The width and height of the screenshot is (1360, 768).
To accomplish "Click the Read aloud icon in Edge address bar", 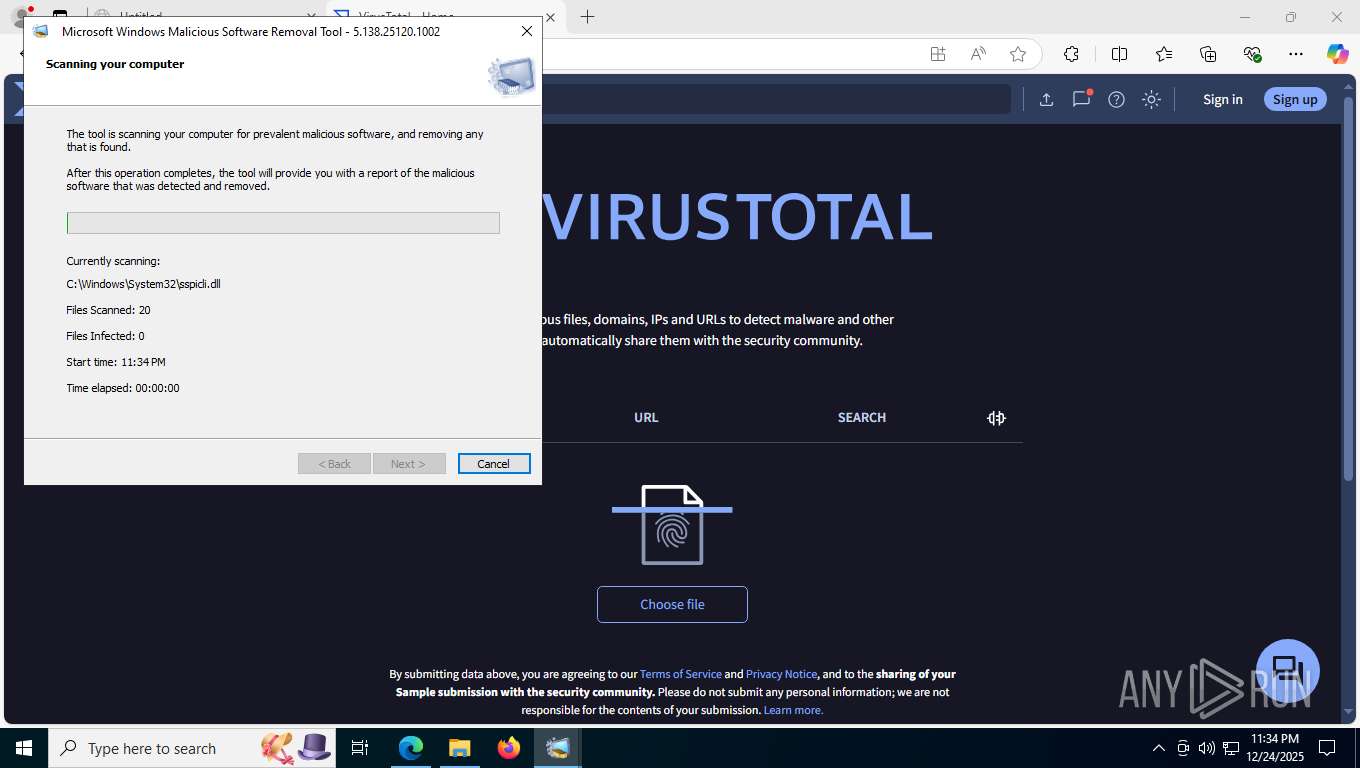I will (978, 54).
